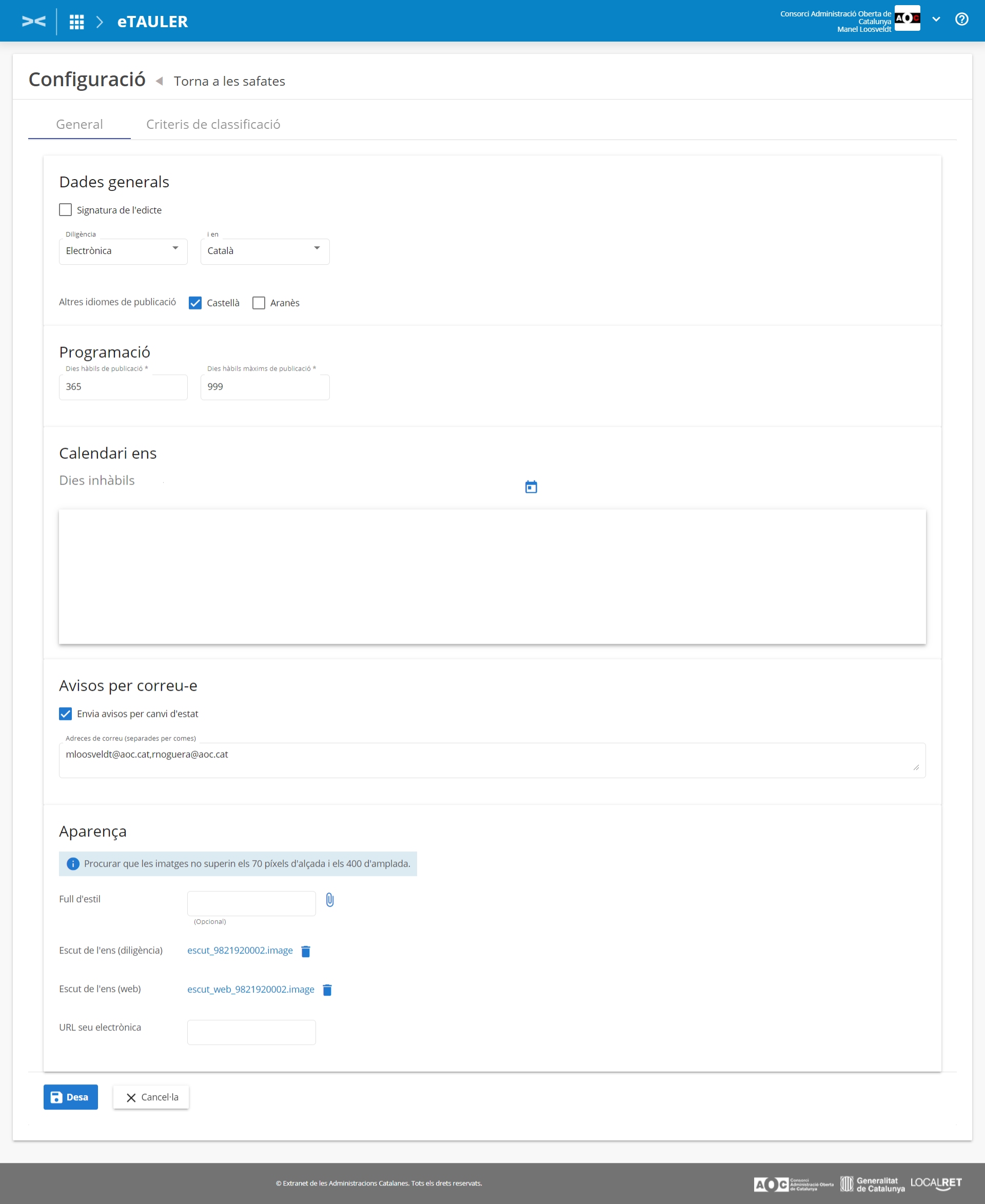Image resolution: width=985 pixels, height=1204 pixels.
Task: Click the AOC logo in header
Action: (x=907, y=18)
